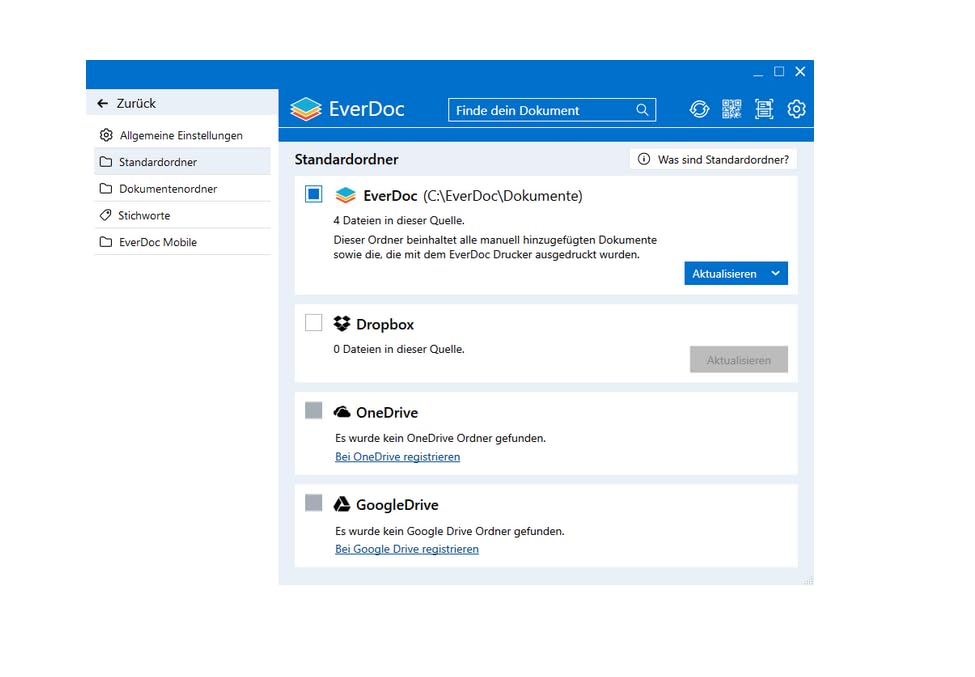This screenshot has width=975, height=677.
Task: Click the sync refresh icon in header
Action: click(x=699, y=109)
